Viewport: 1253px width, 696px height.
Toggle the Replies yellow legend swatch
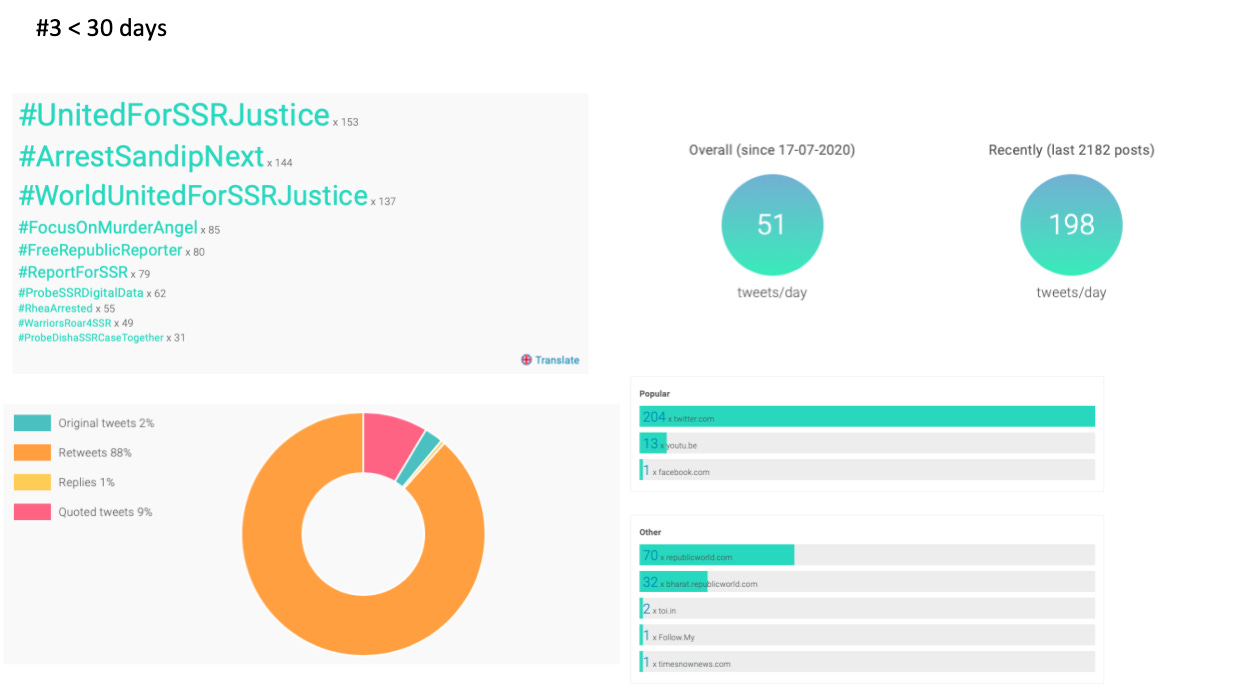[32, 482]
